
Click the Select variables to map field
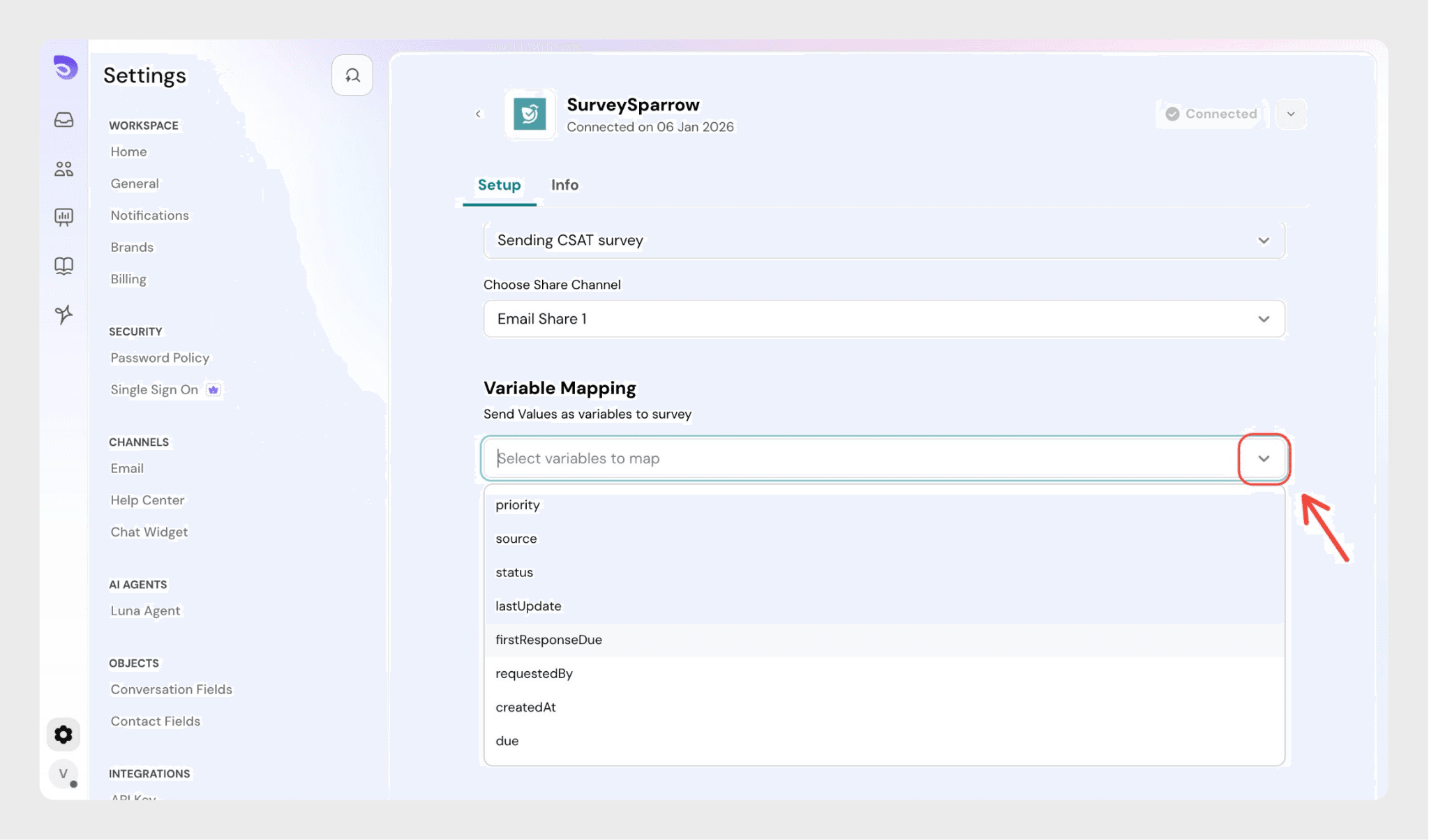pyautogui.click(x=858, y=458)
